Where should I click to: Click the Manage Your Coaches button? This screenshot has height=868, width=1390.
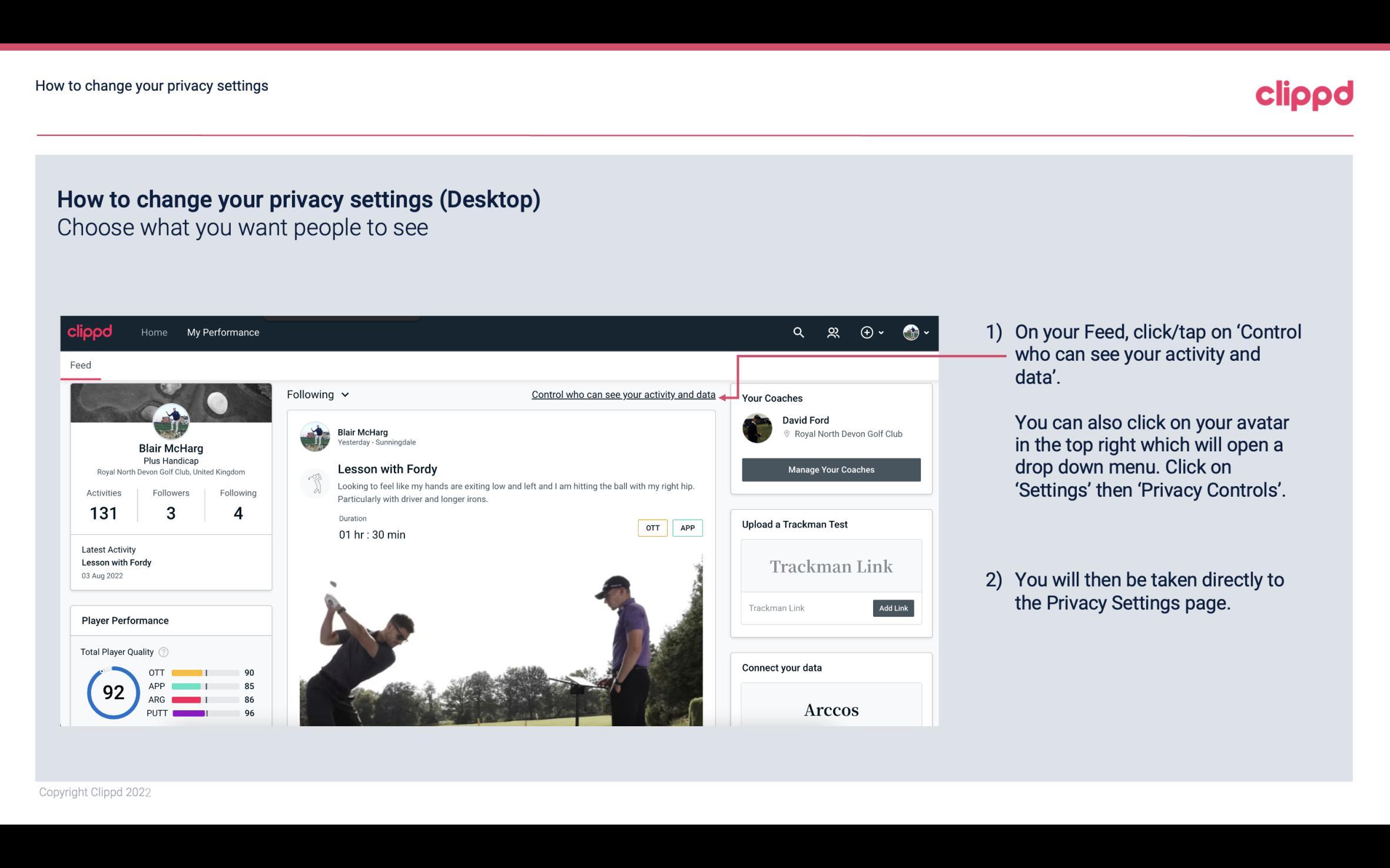tap(830, 469)
